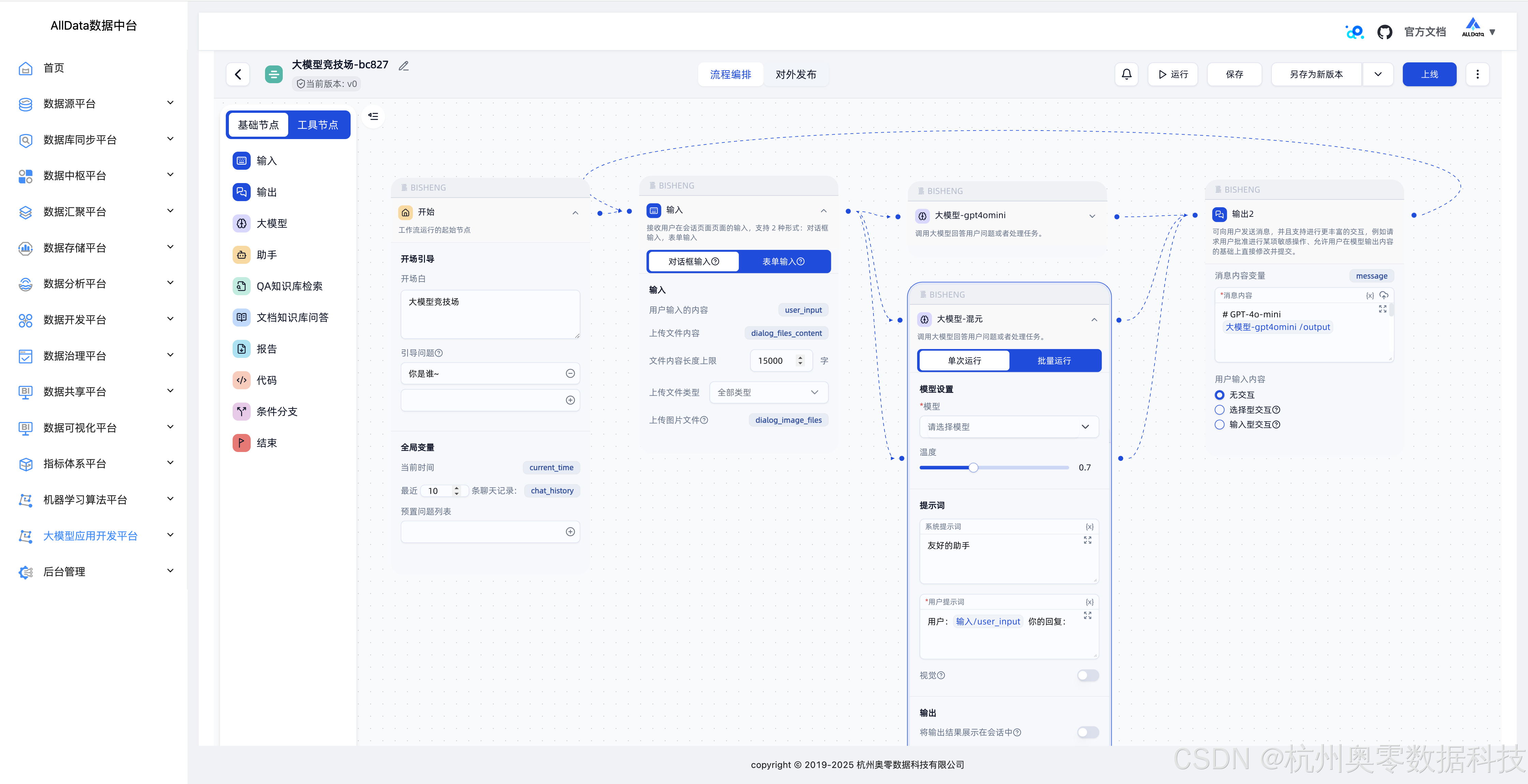Click the notification bell icon
The image size is (1528, 784).
point(1126,74)
